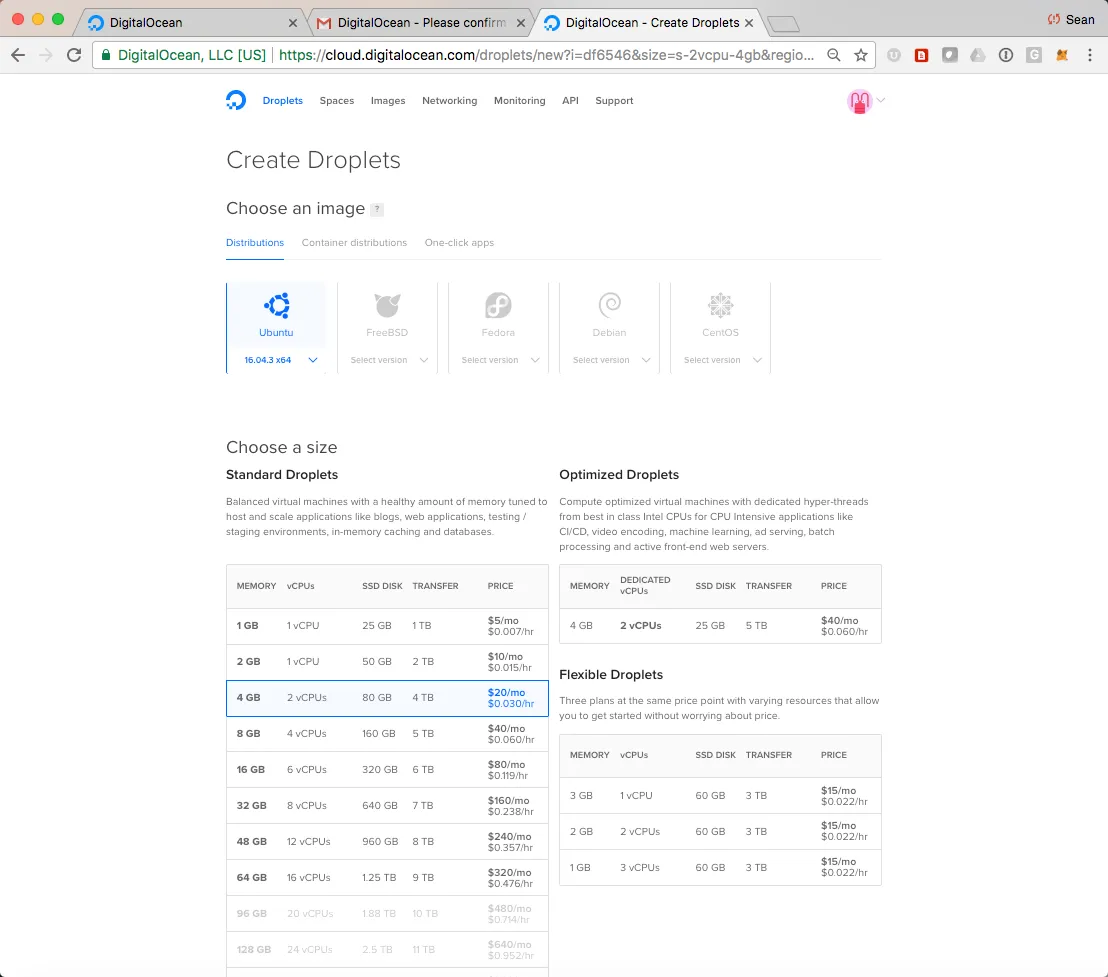
Task: Close the Gmail Please confirm tab
Action: pyautogui.click(x=521, y=23)
